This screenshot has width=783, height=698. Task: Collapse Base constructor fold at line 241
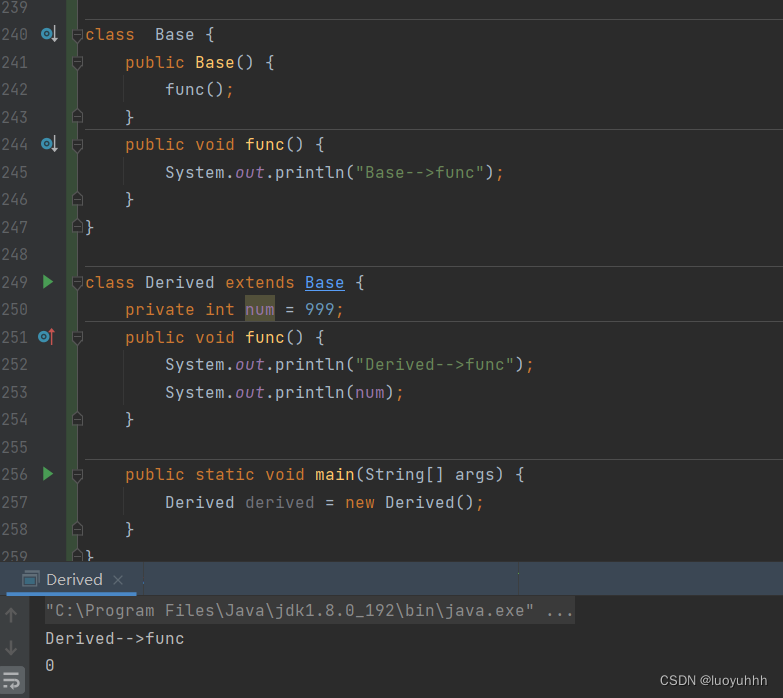click(77, 62)
